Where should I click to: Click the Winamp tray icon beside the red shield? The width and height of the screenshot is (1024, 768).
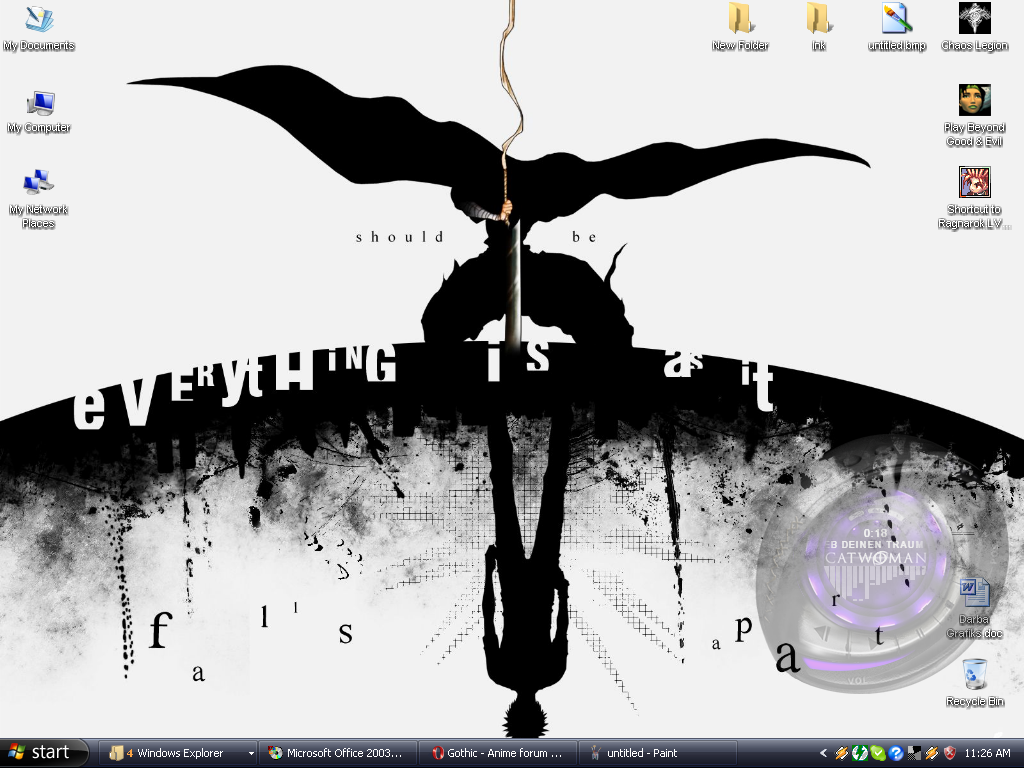[x=932, y=753]
